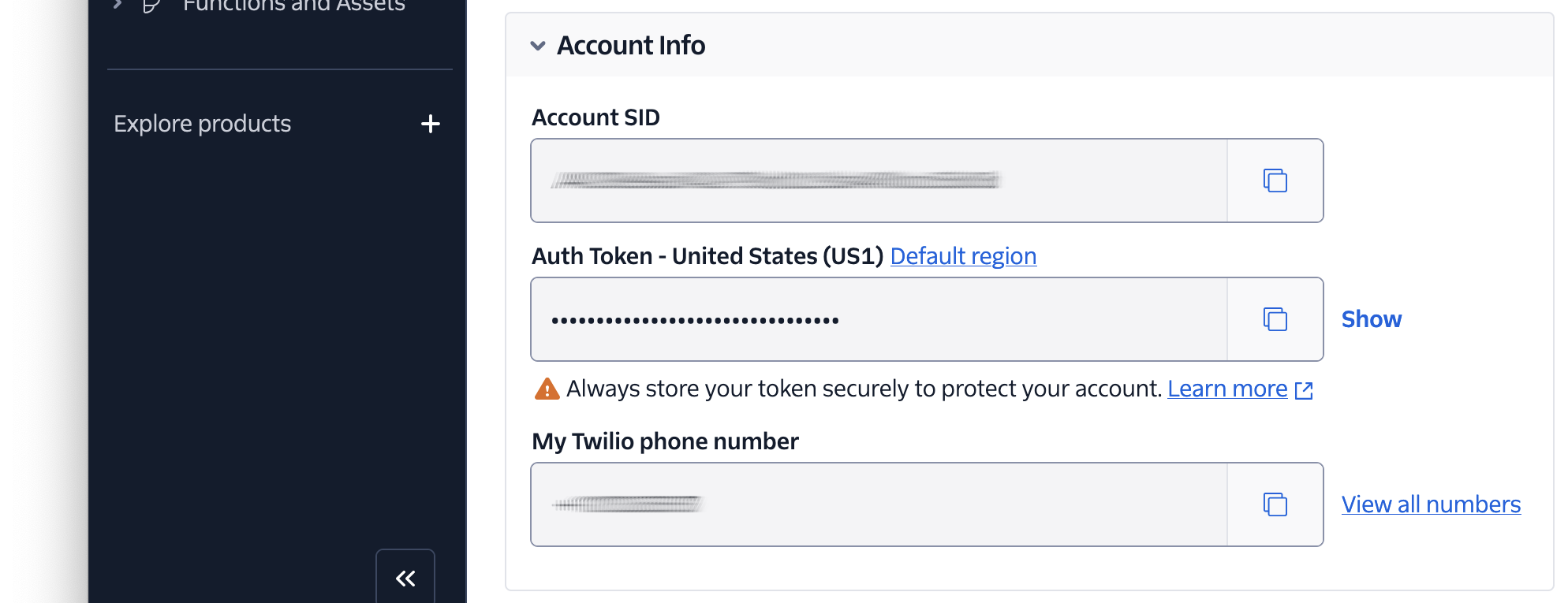Show the hidden Auth Token
1568x603 pixels.
click(x=1371, y=319)
